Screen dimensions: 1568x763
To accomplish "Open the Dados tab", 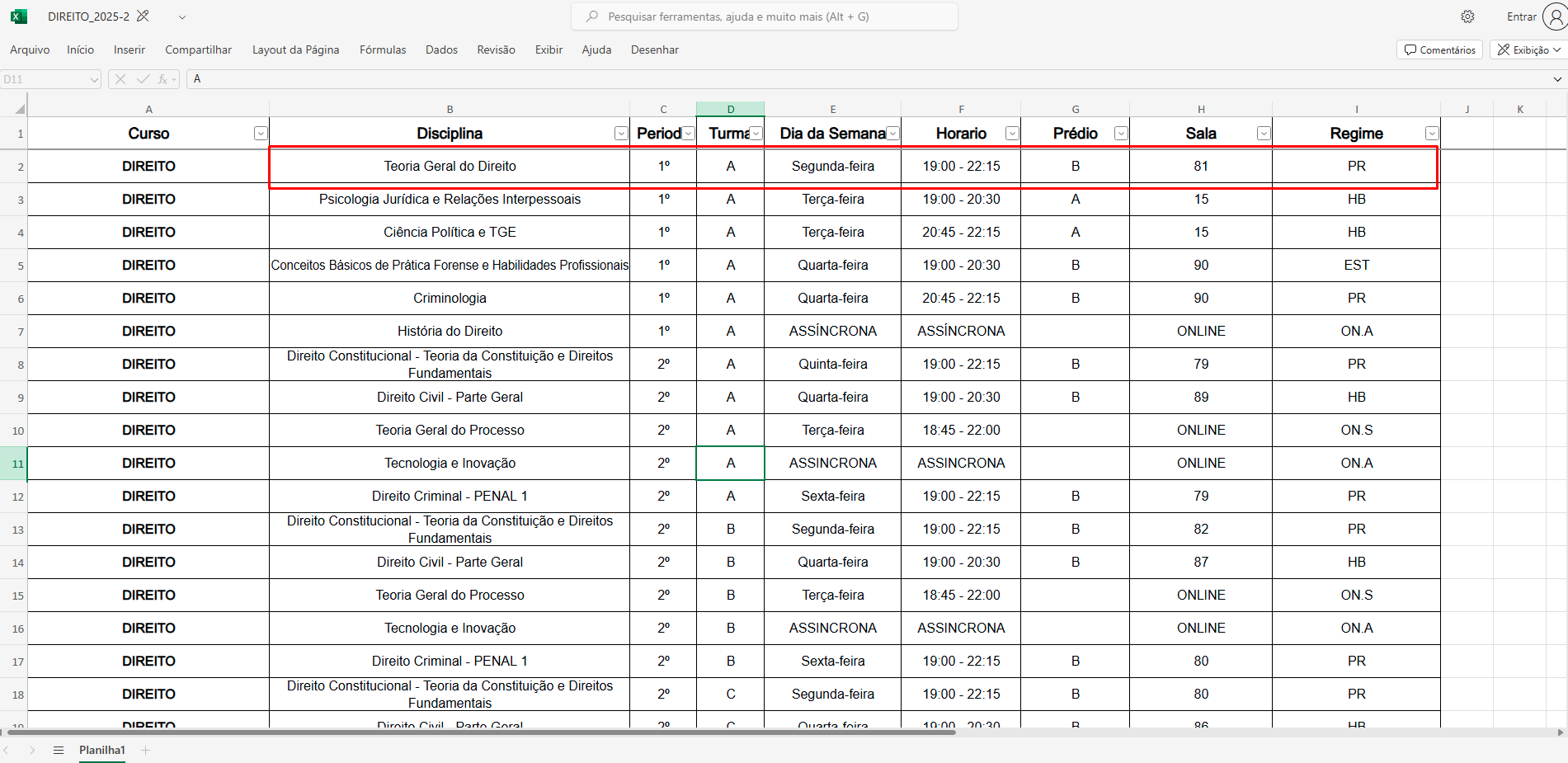I will [x=441, y=49].
